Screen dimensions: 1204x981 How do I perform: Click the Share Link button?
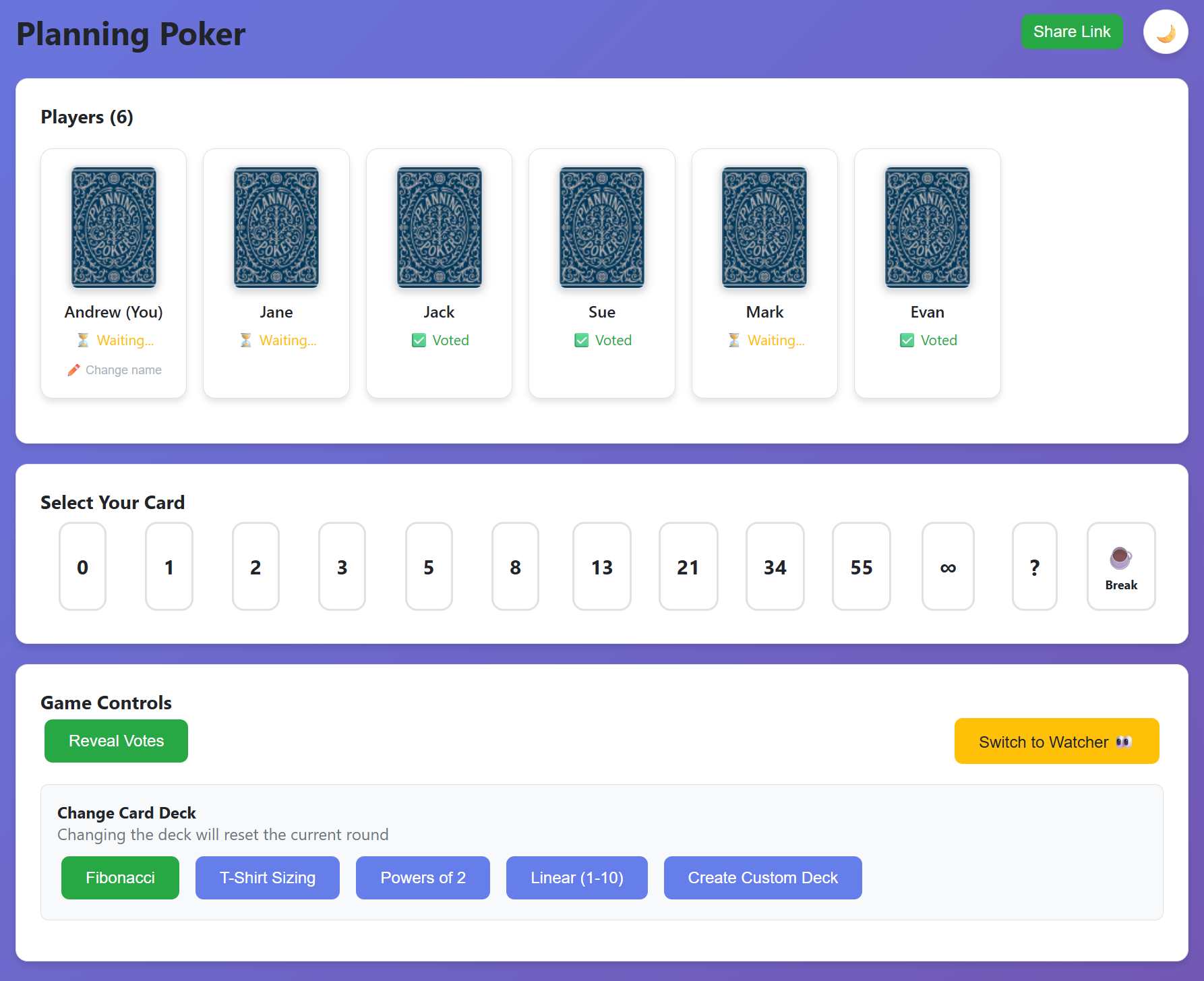pos(1072,32)
